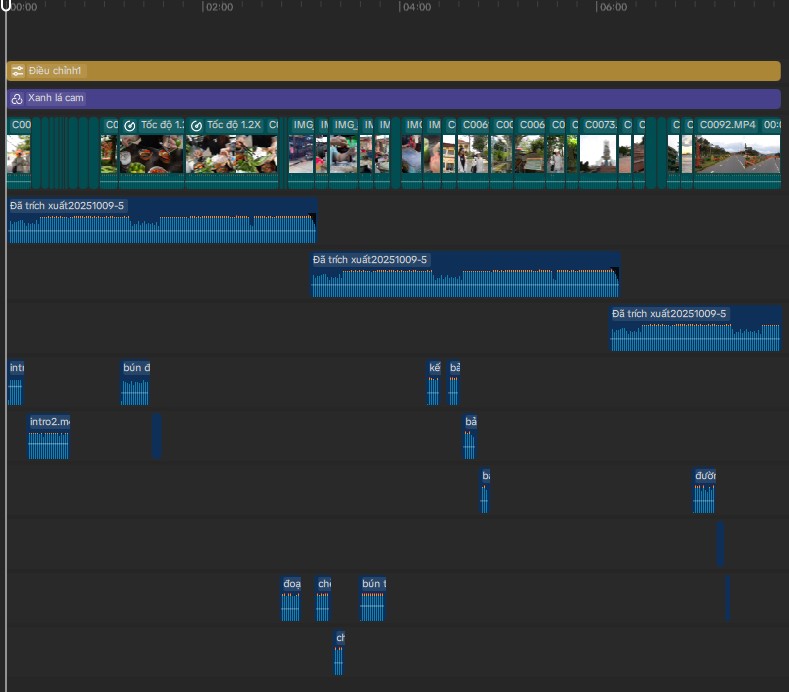This screenshot has height=692, width=789.
Task: Select the đoạ audio clip
Action: pyautogui.click(x=291, y=600)
